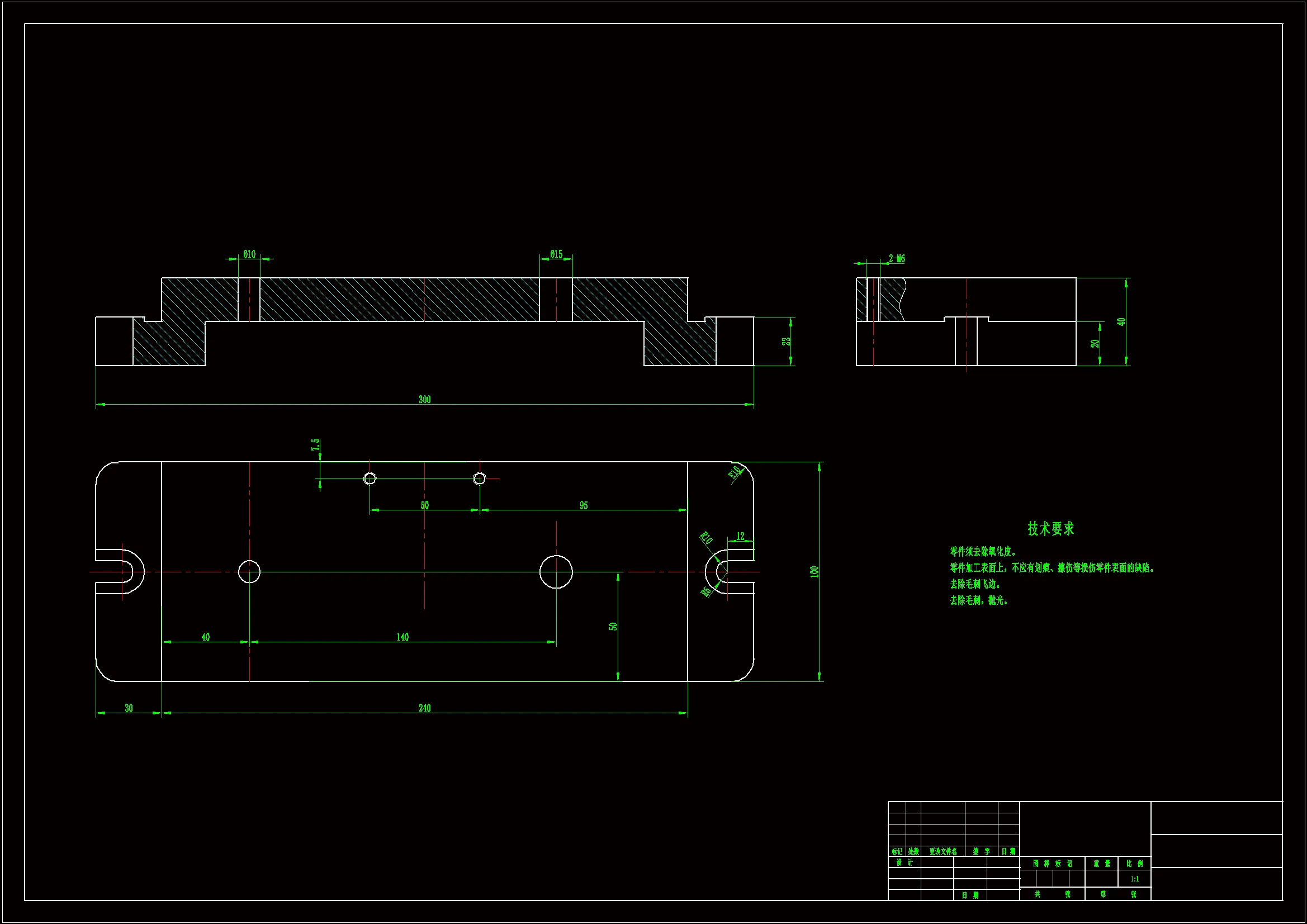Select the 设计 cell in title block
Viewport: 1307px width, 924px height.
coord(904,863)
